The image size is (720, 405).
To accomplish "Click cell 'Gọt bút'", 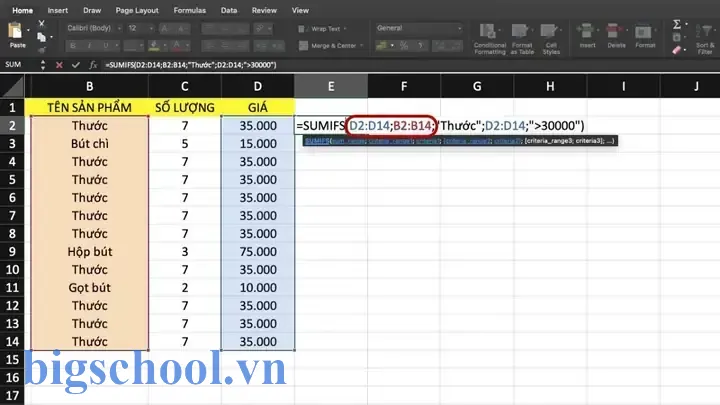I will coord(90,287).
